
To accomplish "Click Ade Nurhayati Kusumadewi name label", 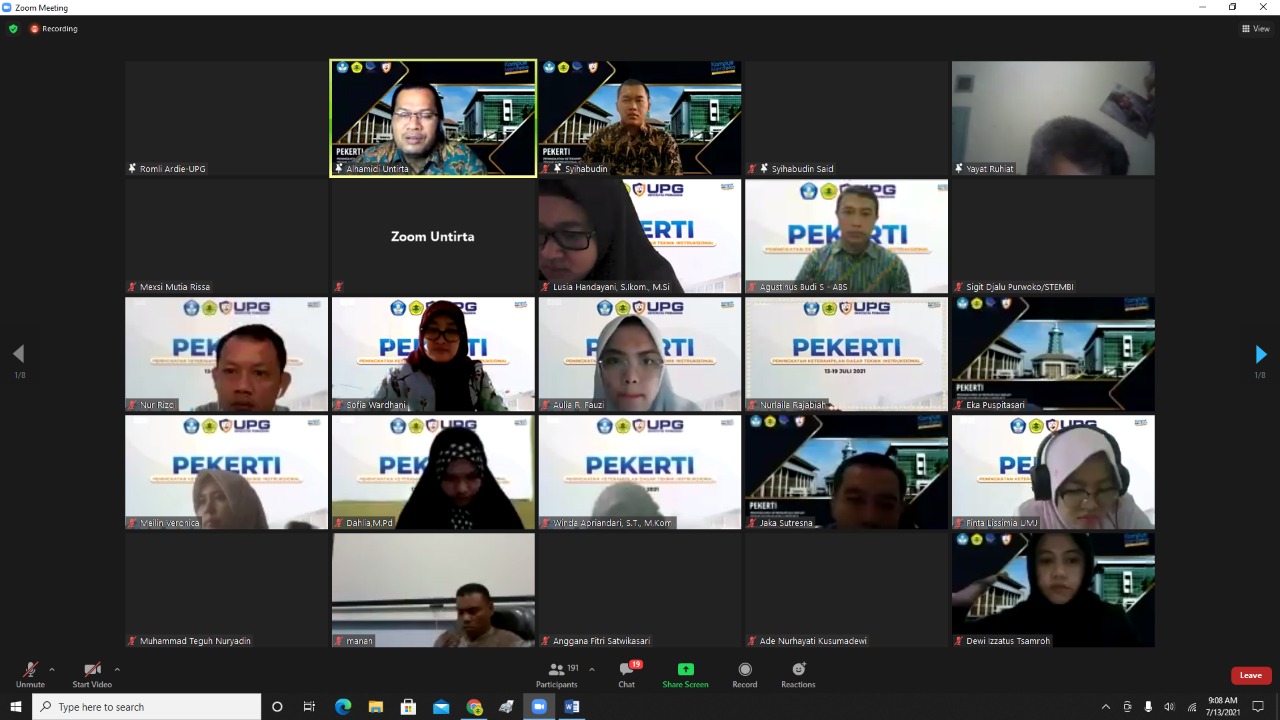I will coord(813,641).
